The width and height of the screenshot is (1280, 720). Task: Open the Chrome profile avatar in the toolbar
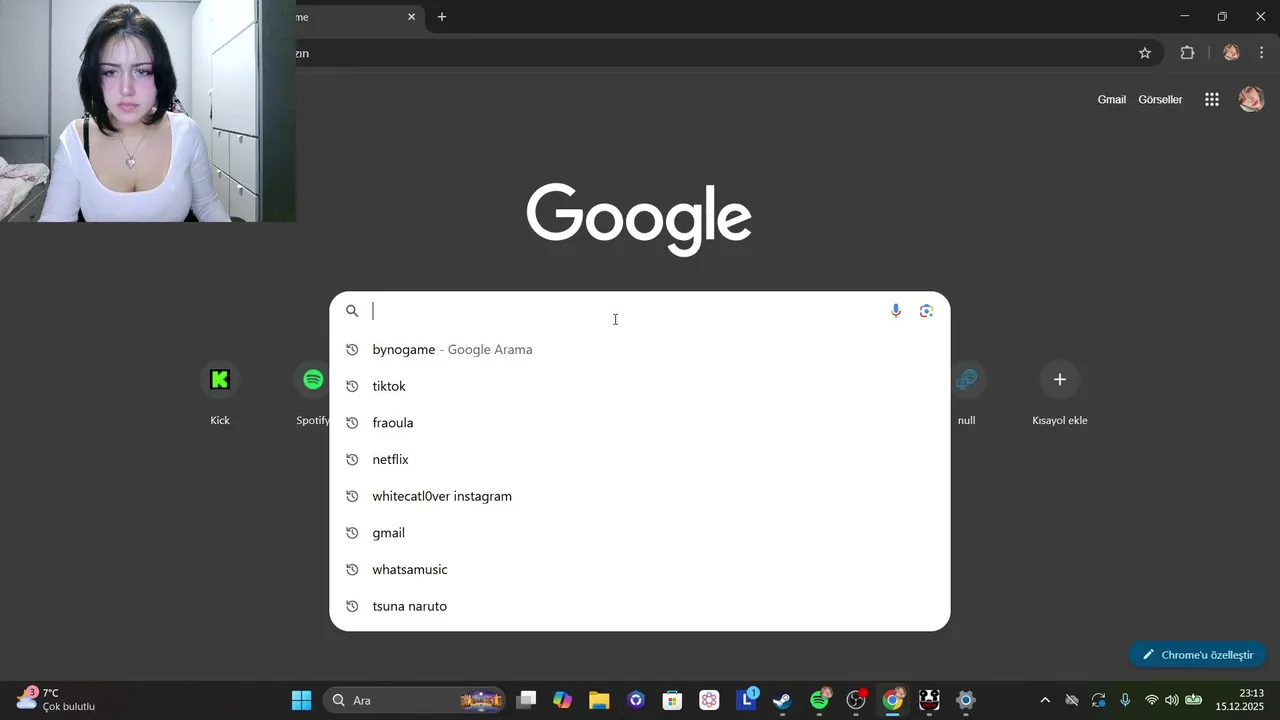coord(1231,53)
